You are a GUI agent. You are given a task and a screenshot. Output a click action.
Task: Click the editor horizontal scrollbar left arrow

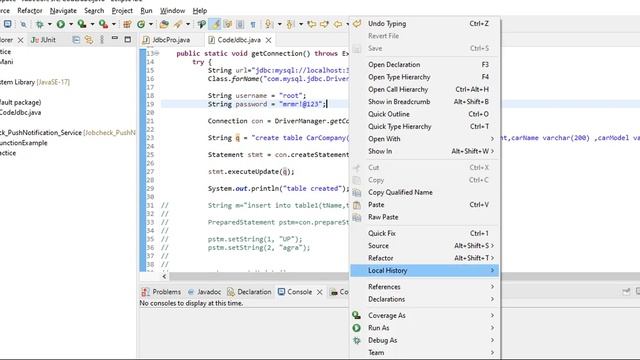(164, 276)
